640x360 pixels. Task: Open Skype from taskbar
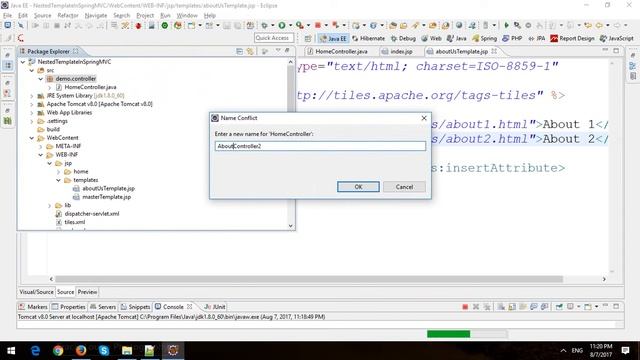point(104,351)
